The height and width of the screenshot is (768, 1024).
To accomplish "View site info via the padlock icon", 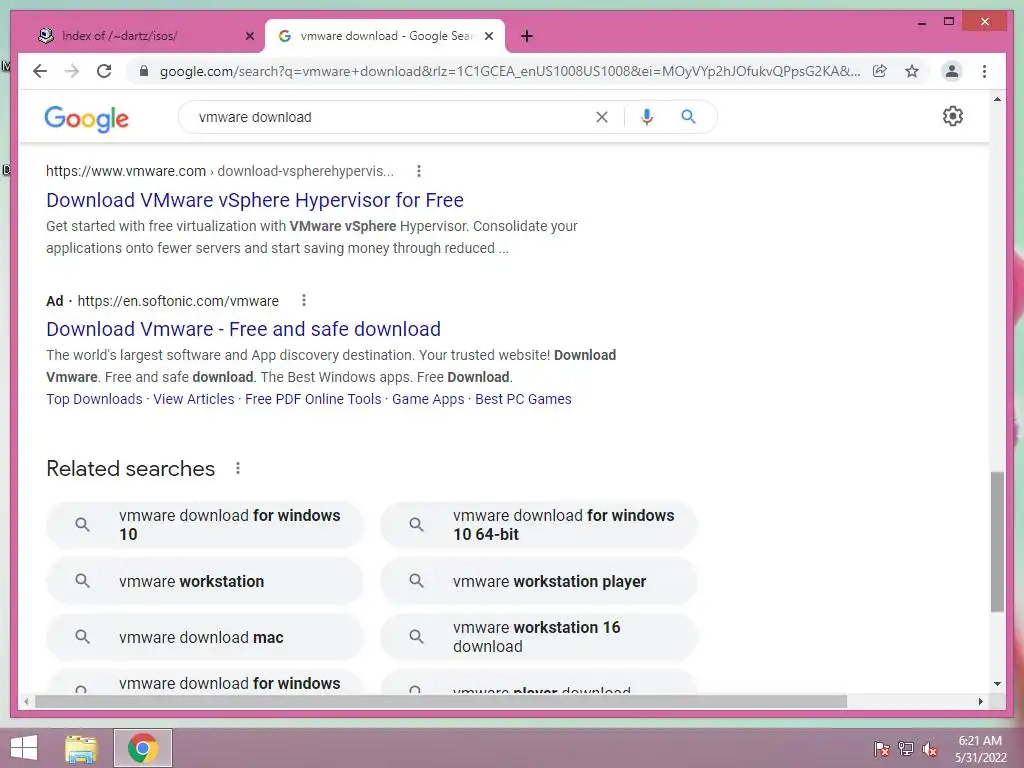I will pyautogui.click(x=144, y=71).
